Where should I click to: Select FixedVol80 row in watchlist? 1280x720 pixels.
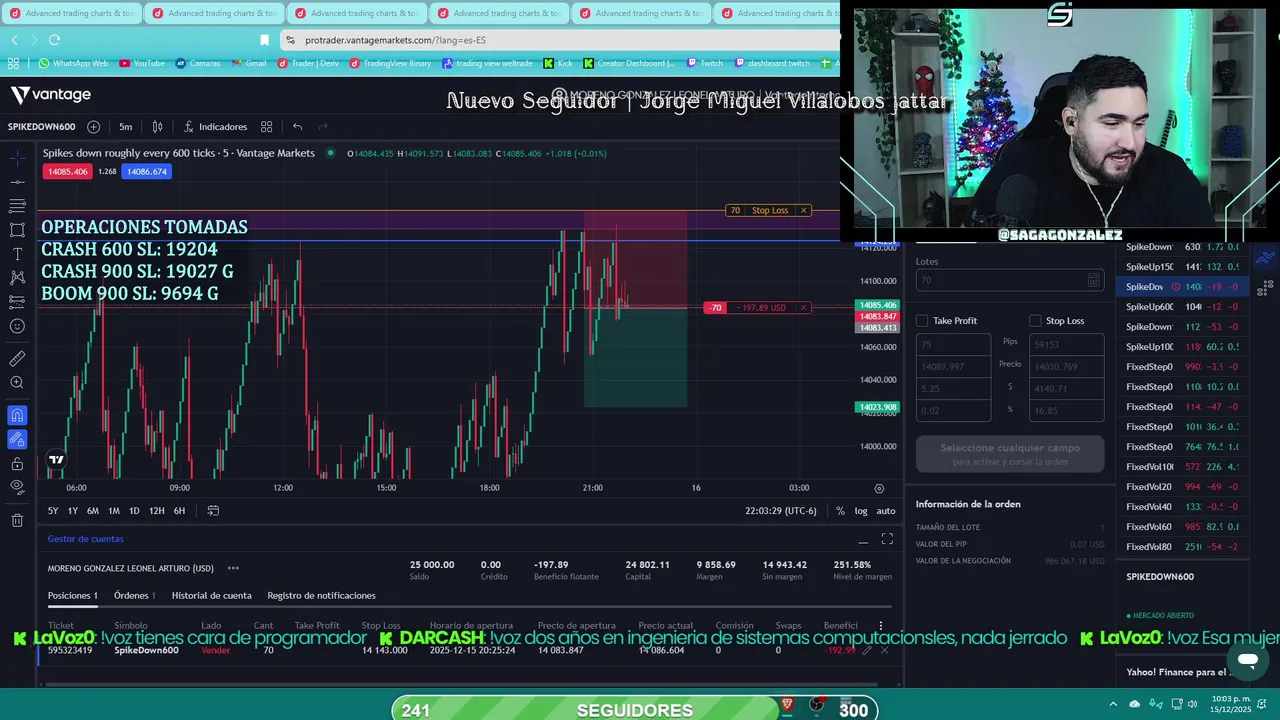pyautogui.click(x=1182, y=547)
